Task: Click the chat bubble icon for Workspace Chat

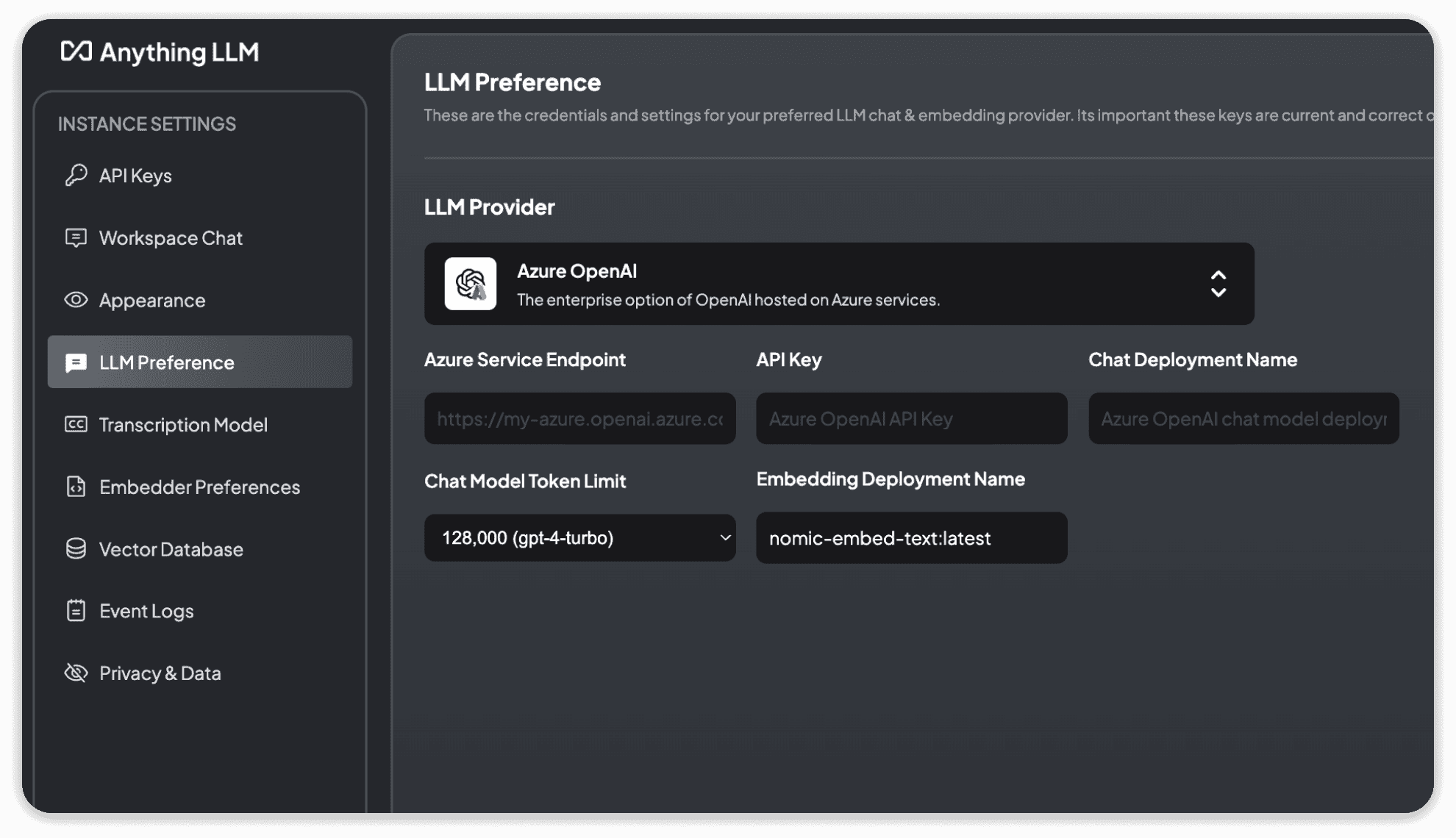Action: (x=76, y=237)
